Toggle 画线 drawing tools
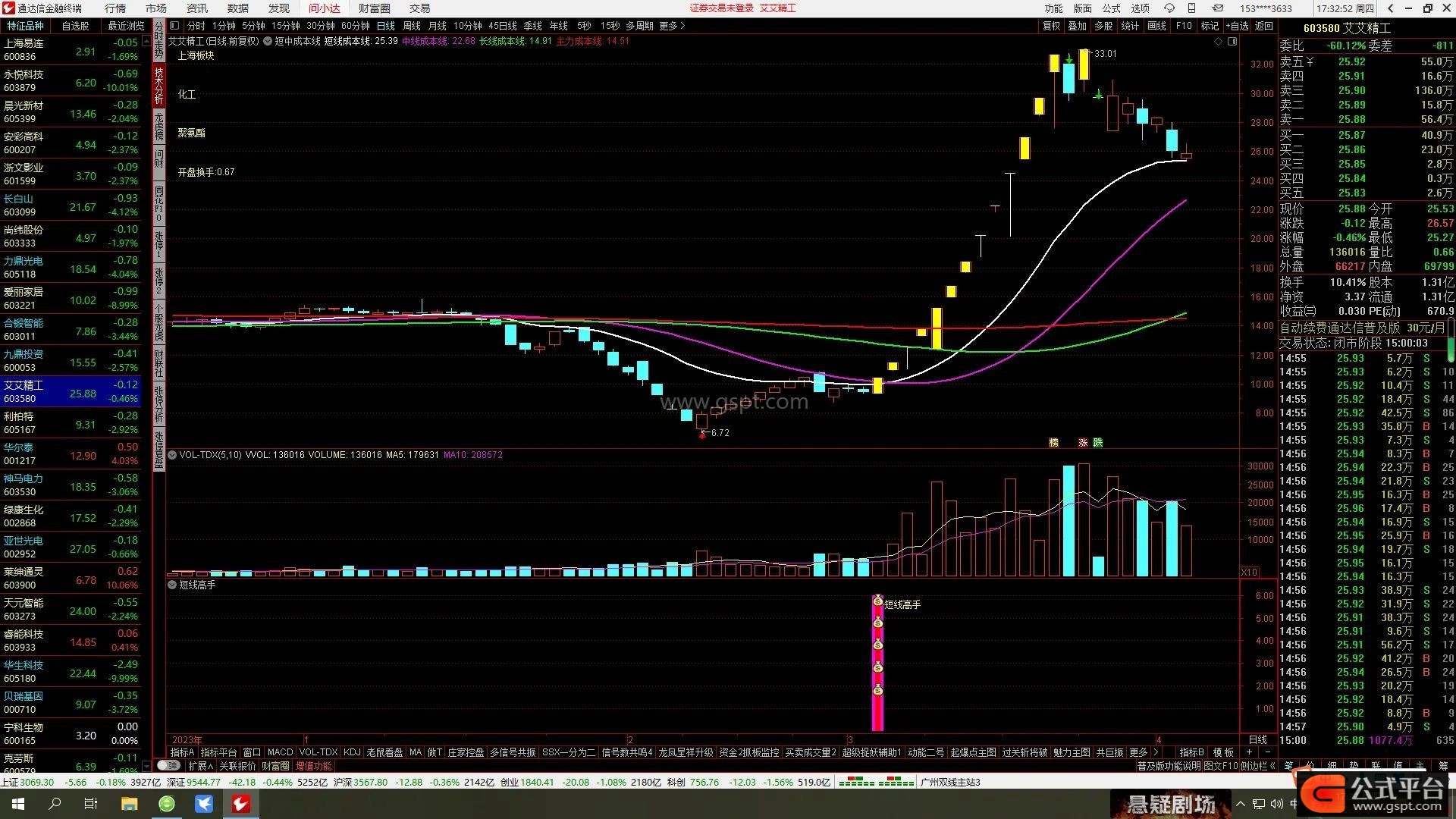The width and height of the screenshot is (1456, 819). [1156, 26]
